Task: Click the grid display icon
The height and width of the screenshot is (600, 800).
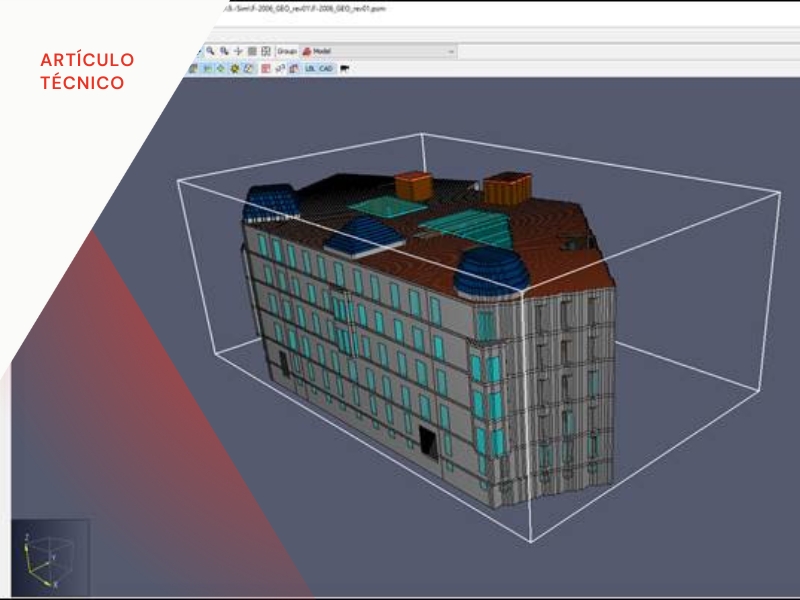Action: 252,51
